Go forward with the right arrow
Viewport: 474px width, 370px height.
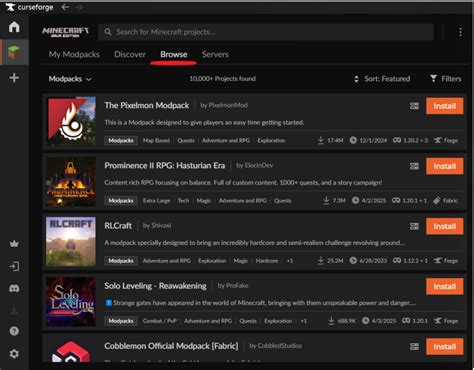[x=79, y=7]
